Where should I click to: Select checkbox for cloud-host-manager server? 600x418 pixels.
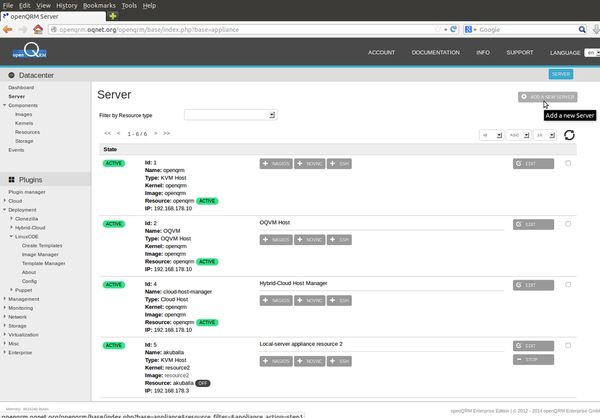point(568,284)
